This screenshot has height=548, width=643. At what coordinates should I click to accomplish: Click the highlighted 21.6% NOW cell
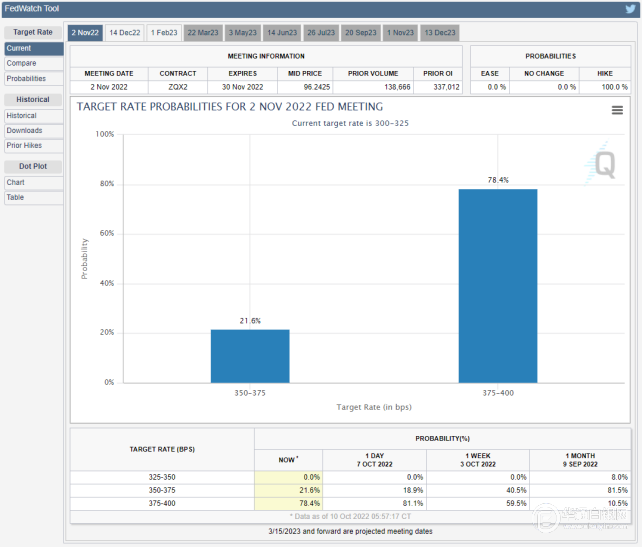point(289,491)
